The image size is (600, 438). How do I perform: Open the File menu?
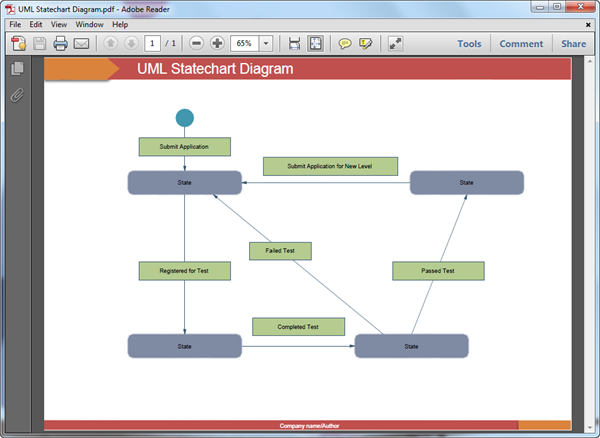click(x=15, y=24)
